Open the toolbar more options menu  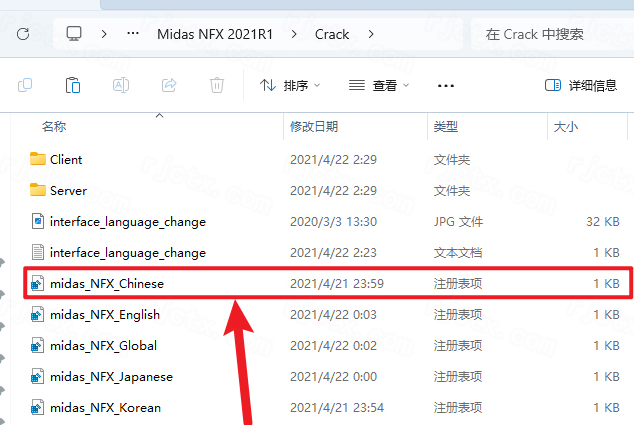pos(446,86)
